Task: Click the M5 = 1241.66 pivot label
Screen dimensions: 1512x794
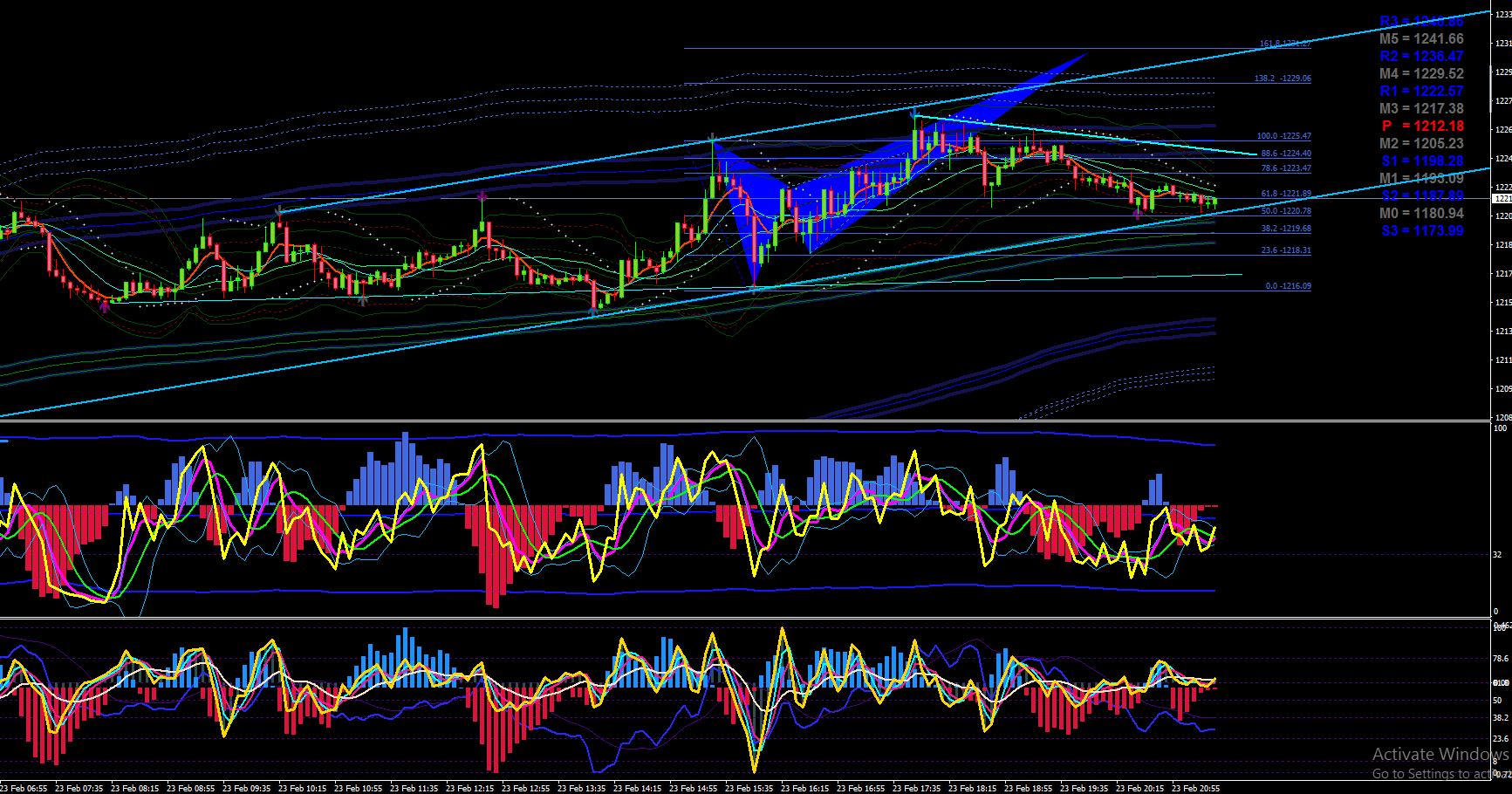Action: pyautogui.click(x=1421, y=38)
